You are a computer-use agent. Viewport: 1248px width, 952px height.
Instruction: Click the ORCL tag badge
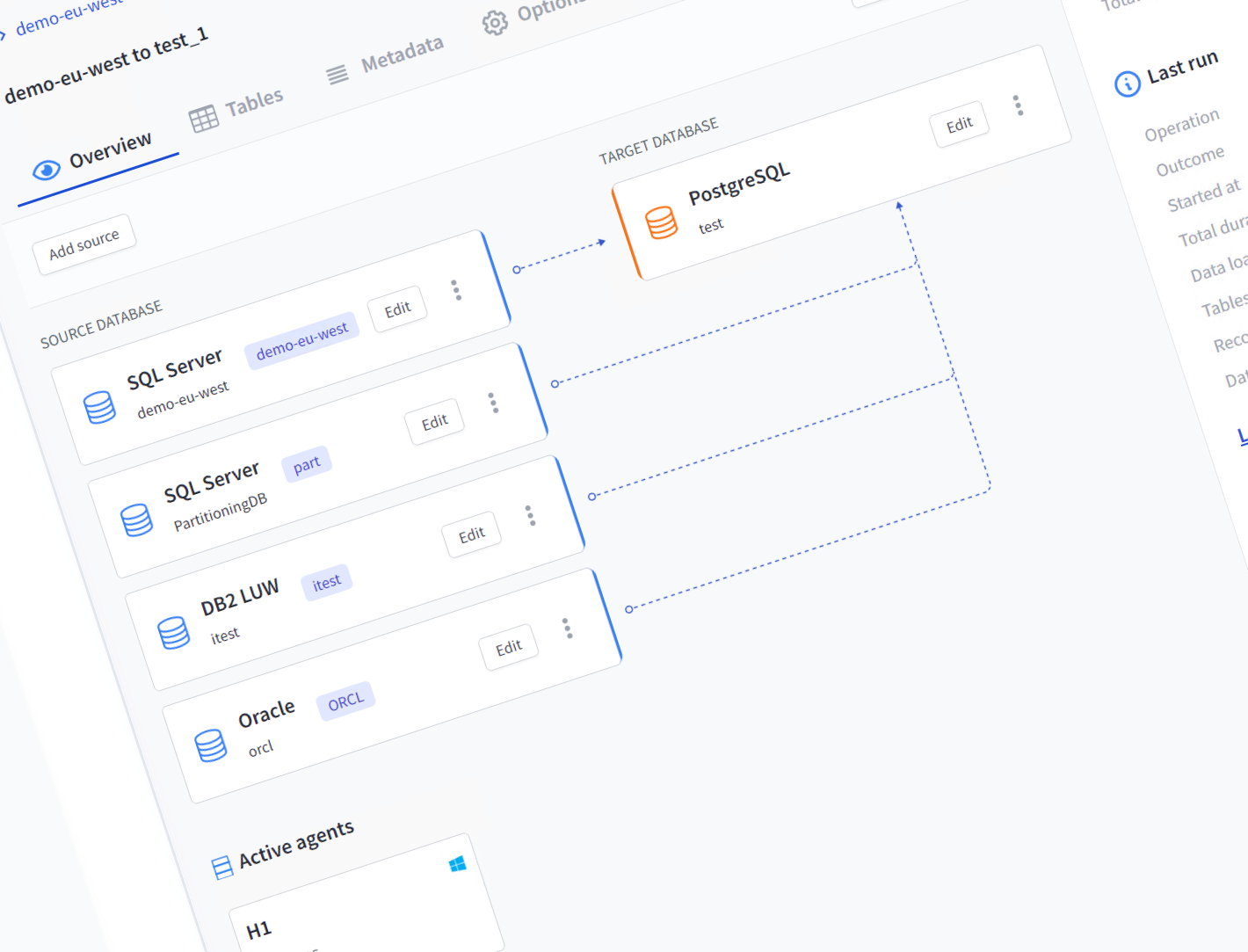pos(345,701)
